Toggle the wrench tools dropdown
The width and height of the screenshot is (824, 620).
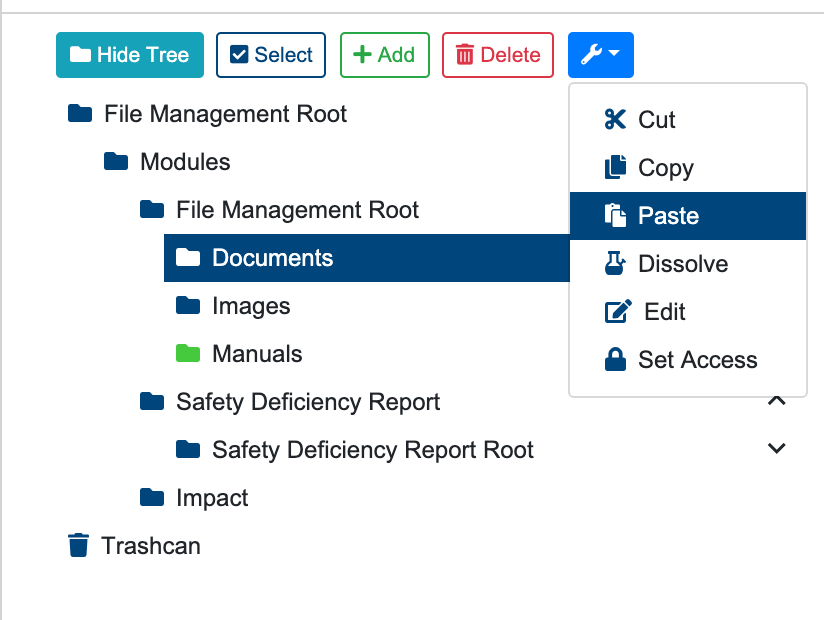point(601,55)
